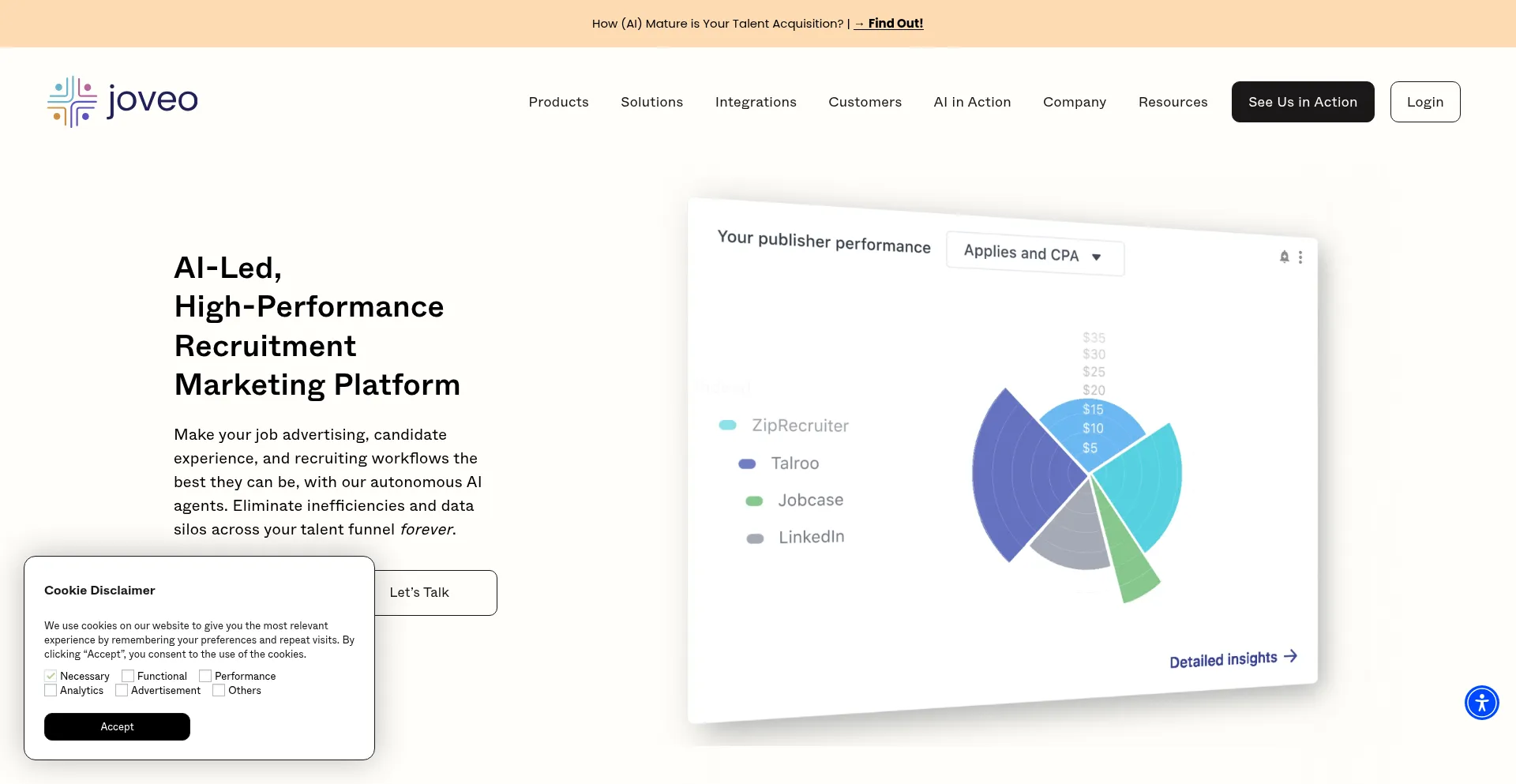1516x784 pixels.
Task: Click the Talroo legend marker
Action: coord(746,464)
